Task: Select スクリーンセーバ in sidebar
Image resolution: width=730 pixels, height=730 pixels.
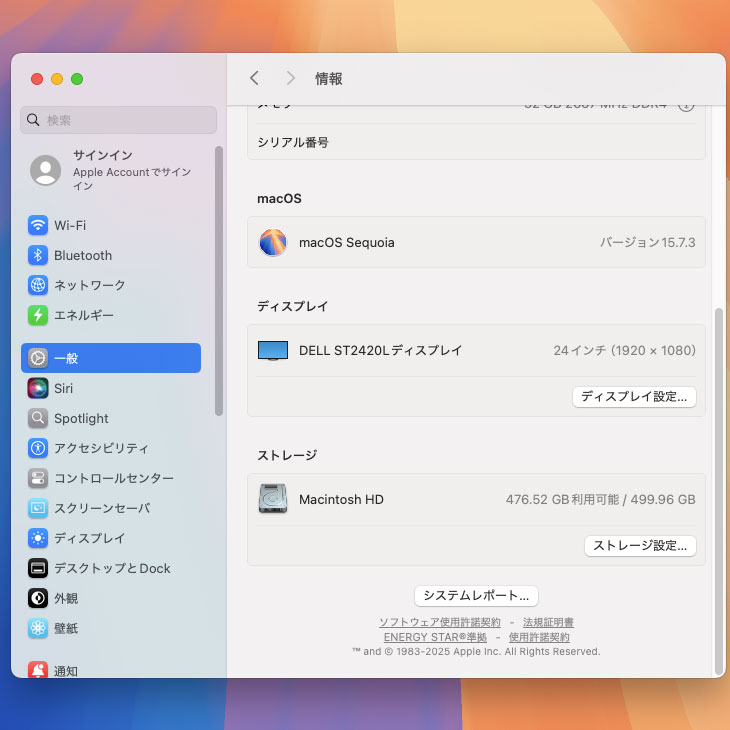Action: 101,508
